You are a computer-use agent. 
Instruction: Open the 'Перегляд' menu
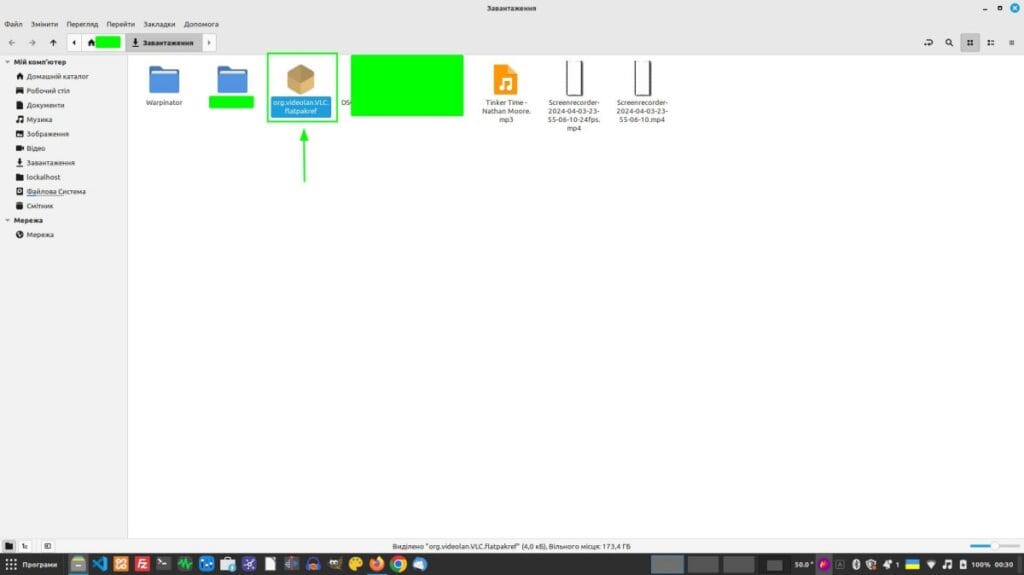(83, 24)
